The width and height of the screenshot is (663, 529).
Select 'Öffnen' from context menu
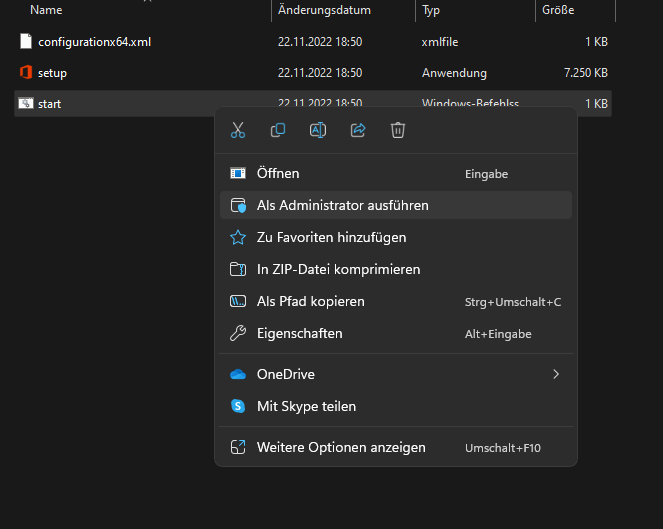click(278, 174)
